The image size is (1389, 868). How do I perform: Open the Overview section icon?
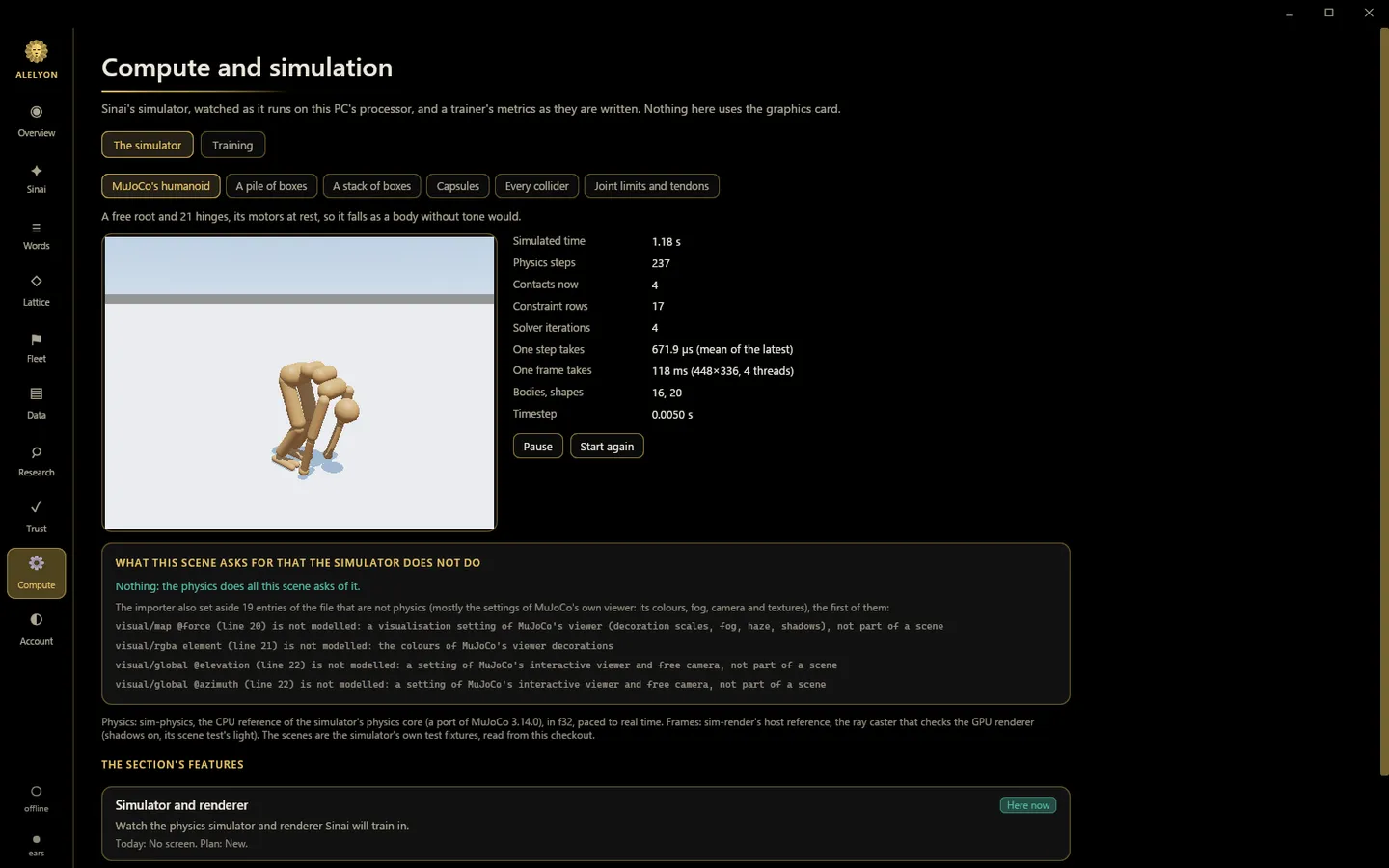pos(37,112)
